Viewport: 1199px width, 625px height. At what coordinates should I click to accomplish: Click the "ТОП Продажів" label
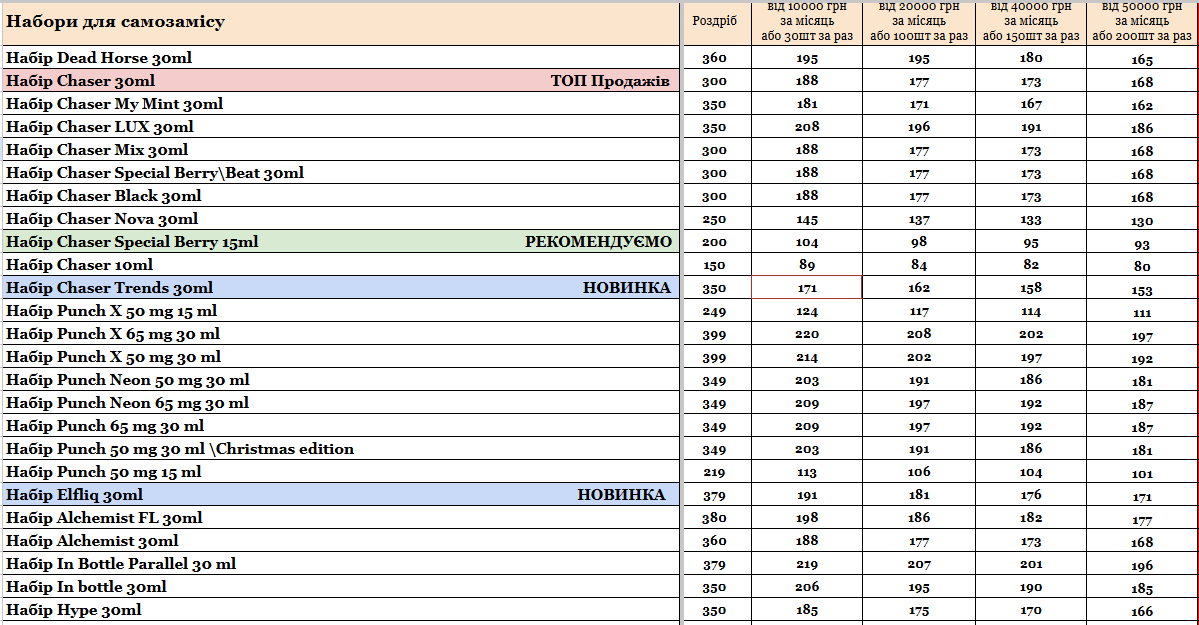(610, 81)
